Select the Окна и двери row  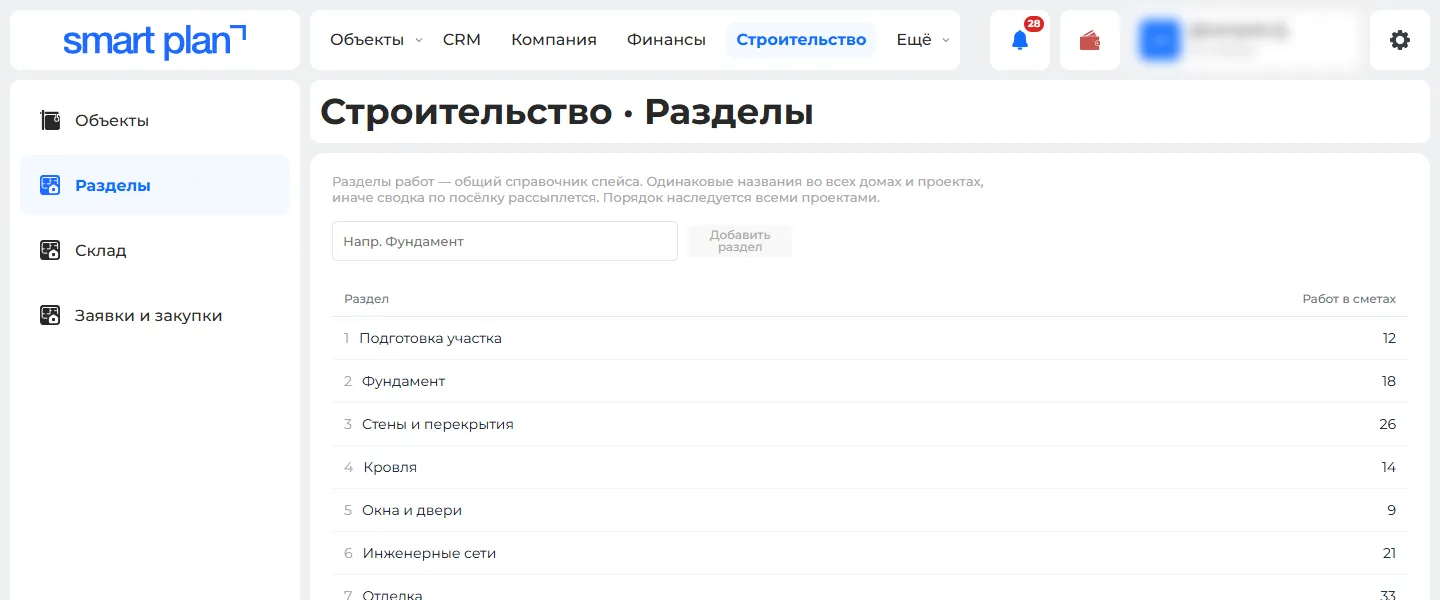point(870,510)
